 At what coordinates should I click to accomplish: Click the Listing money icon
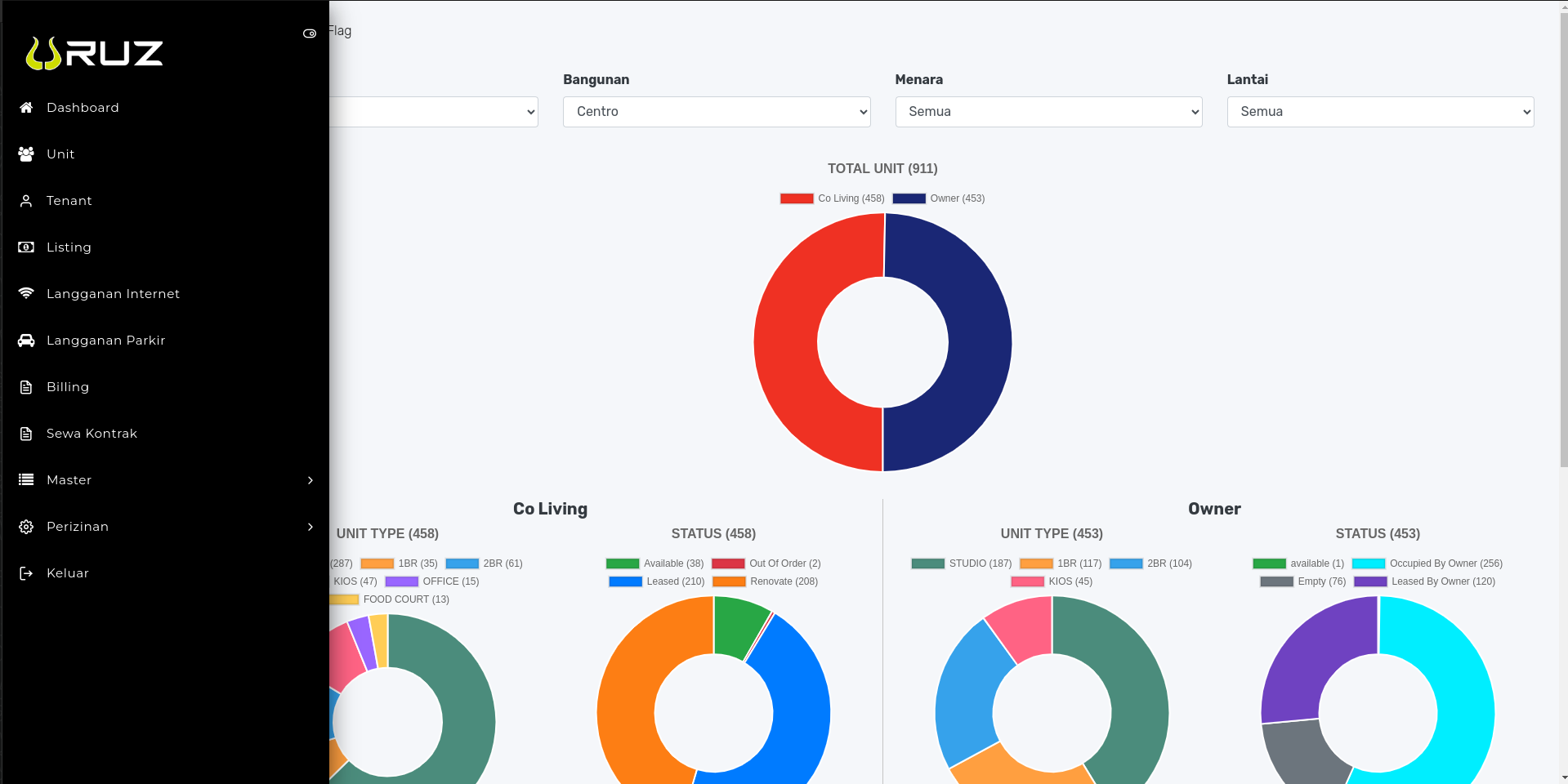(26, 247)
